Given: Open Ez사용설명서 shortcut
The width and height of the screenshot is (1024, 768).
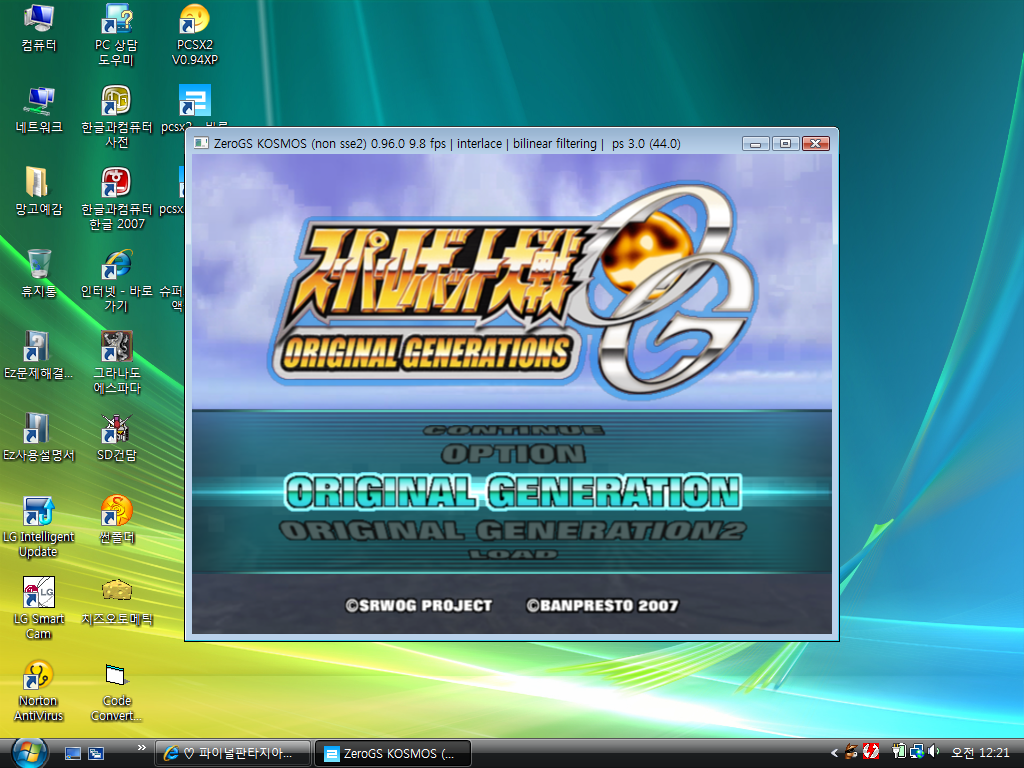Looking at the screenshot, I should 39,439.
